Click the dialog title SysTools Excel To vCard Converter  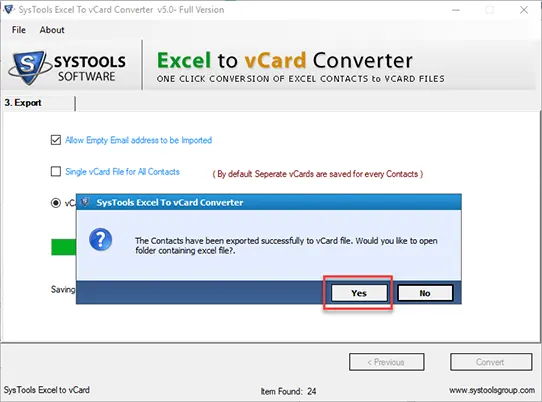(170, 203)
